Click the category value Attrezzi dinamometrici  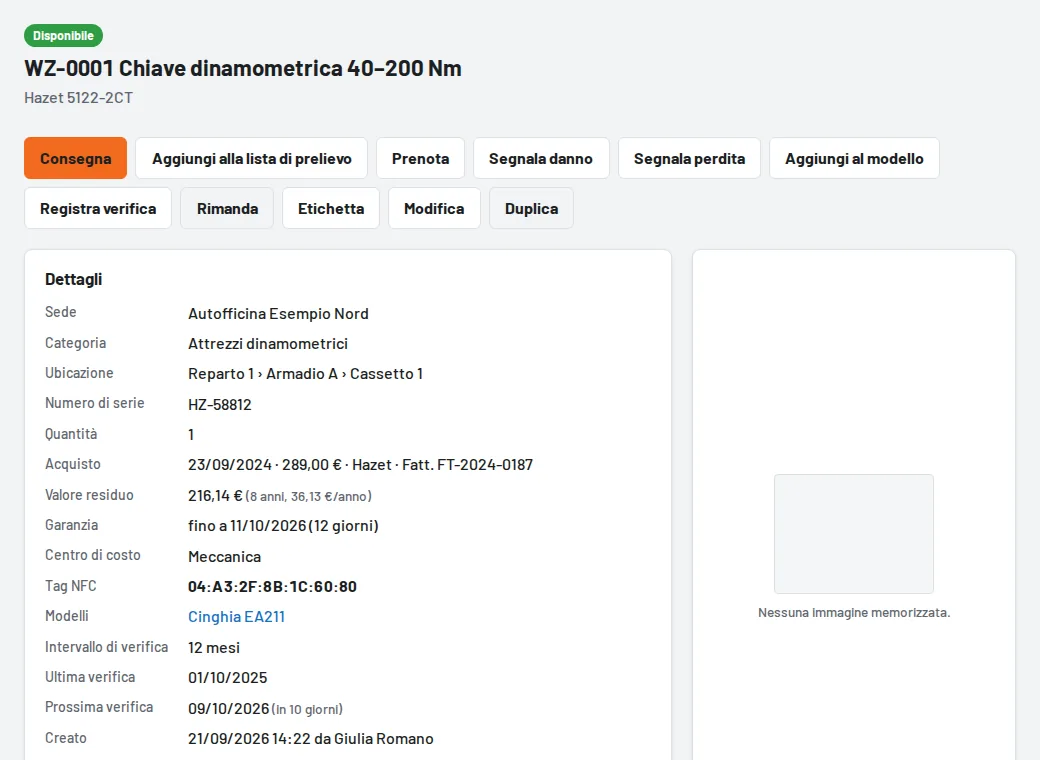click(268, 344)
